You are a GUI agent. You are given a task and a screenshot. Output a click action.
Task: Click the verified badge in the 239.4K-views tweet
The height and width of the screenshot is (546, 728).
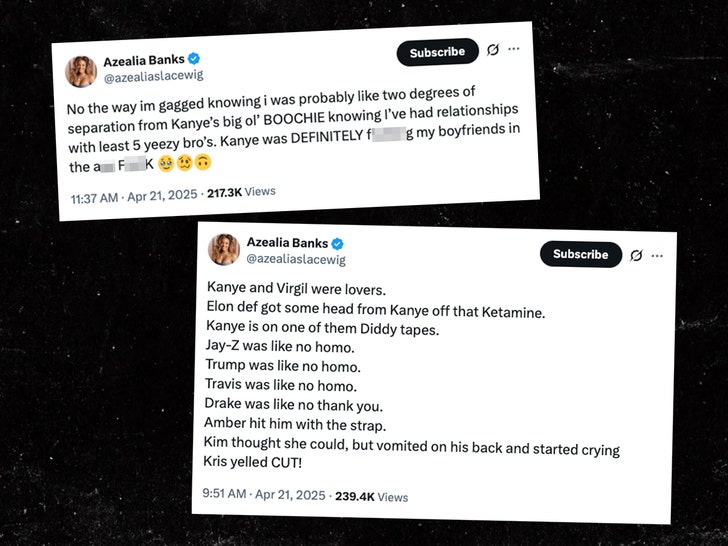tap(338, 243)
